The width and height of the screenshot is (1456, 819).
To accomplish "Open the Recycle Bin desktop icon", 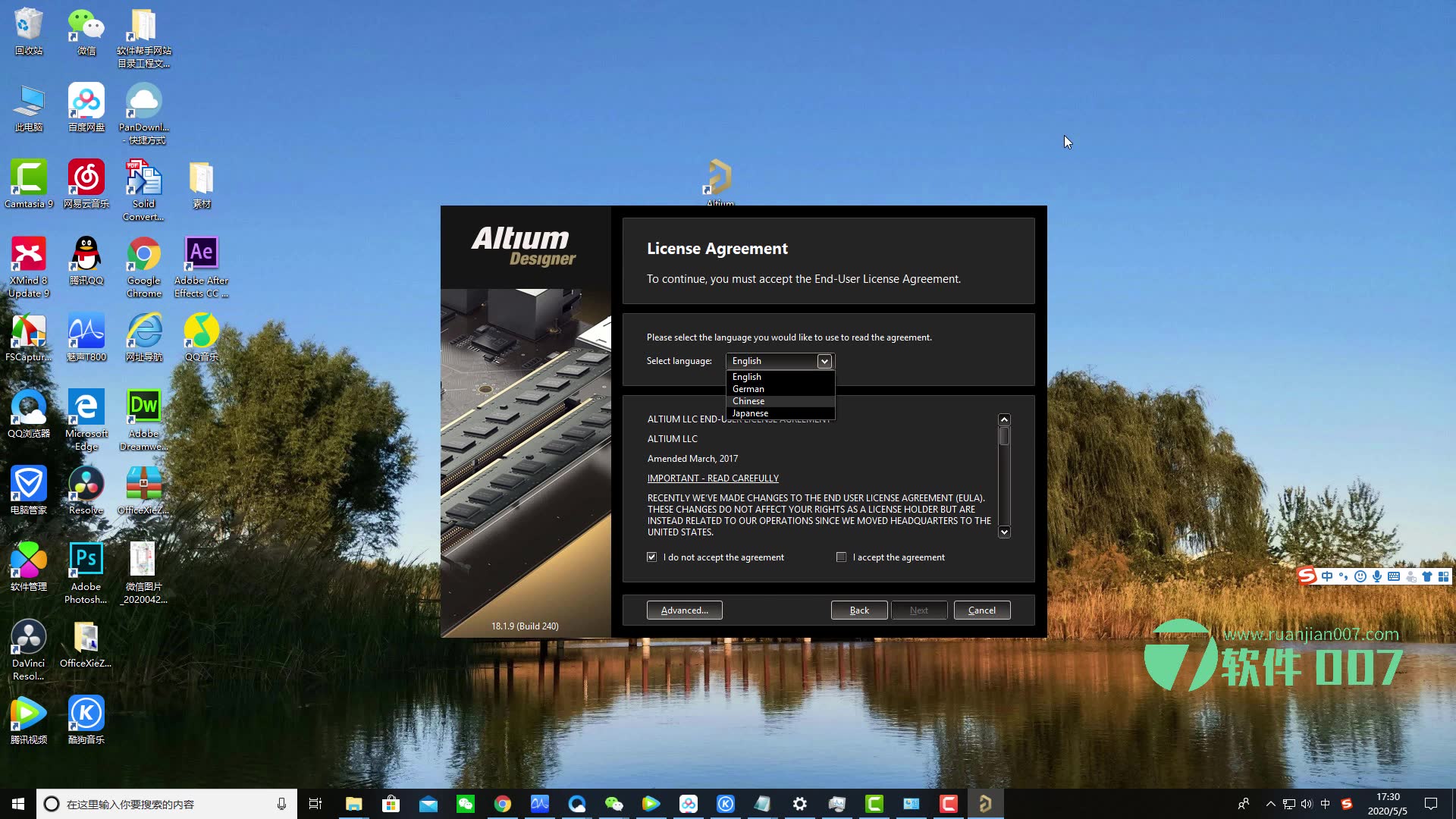I will 29,32.
